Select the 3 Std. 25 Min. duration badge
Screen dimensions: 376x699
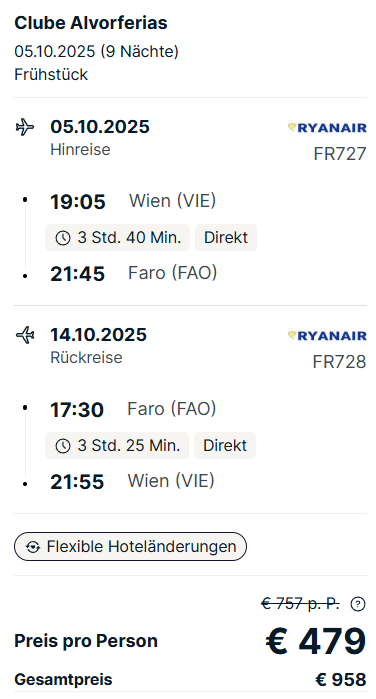(117, 445)
